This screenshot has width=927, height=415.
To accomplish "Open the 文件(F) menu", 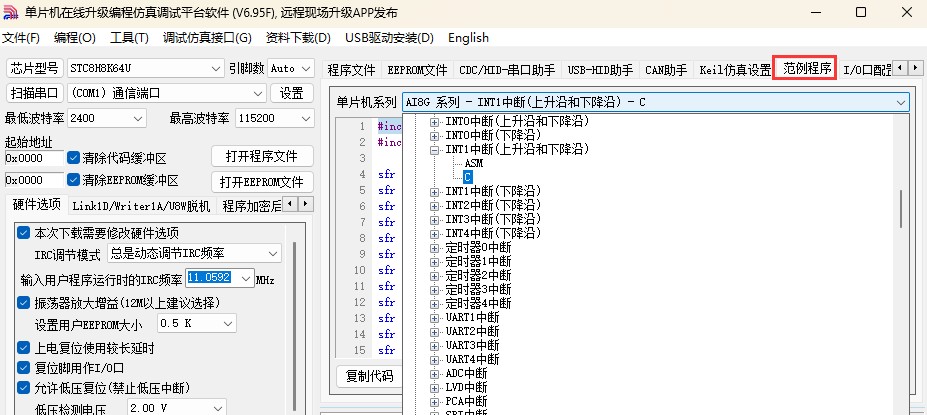I will pyautogui.click(x=21, y=38).
